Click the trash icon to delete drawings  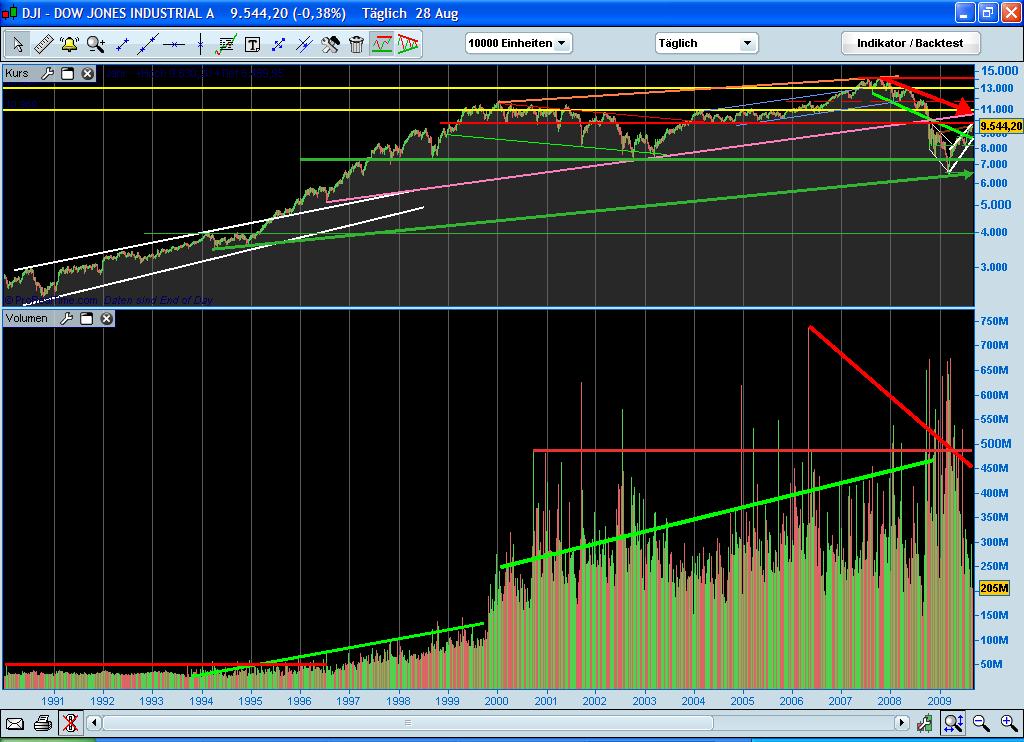pyautogui.click(x=357, y=44)
